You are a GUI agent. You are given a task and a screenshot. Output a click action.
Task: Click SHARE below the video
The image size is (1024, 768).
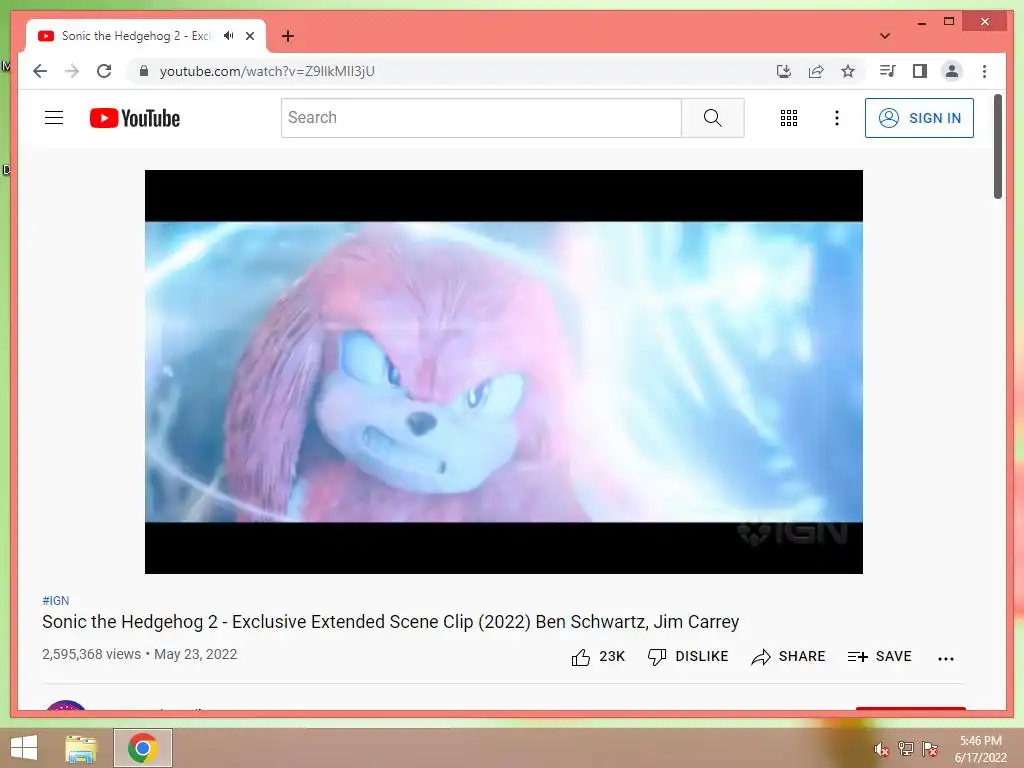click(788, 656)
